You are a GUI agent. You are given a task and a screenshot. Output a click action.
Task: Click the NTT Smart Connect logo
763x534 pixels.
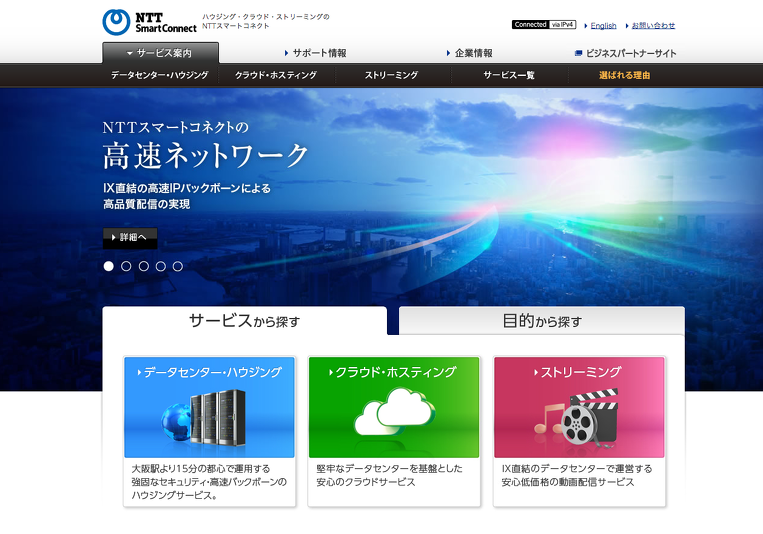pyautogui.click(x=149, y=21)
